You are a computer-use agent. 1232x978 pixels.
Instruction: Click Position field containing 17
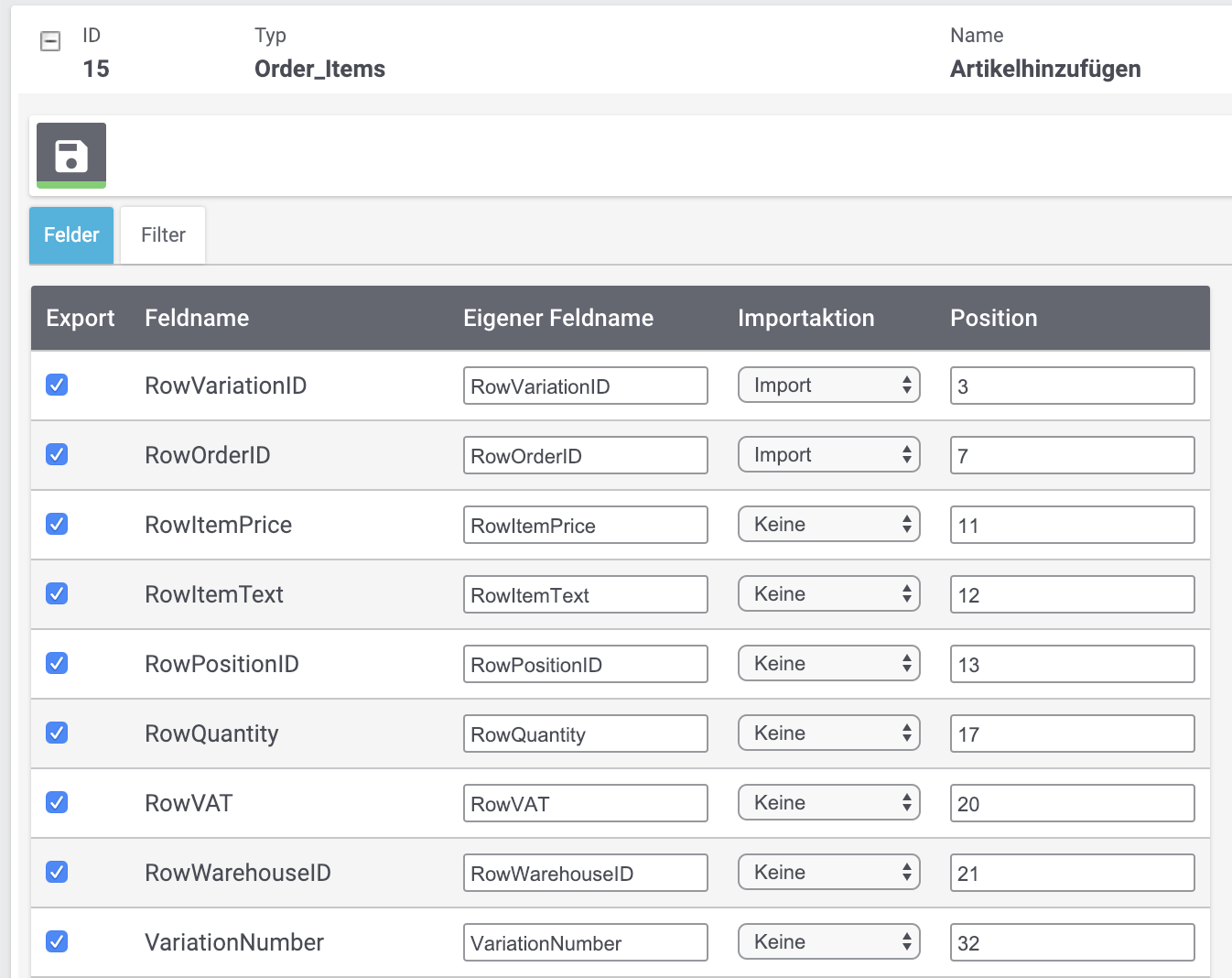1072,733
